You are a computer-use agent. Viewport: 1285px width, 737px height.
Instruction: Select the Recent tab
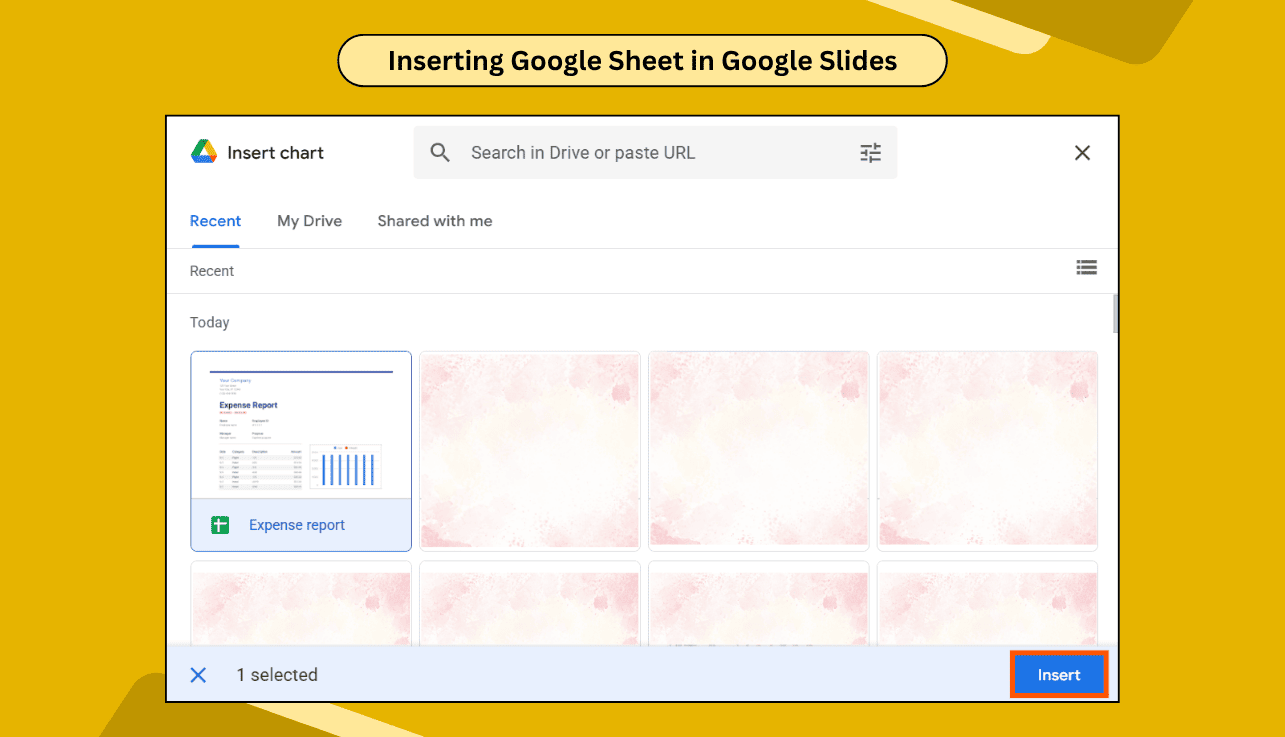point(215,221)
